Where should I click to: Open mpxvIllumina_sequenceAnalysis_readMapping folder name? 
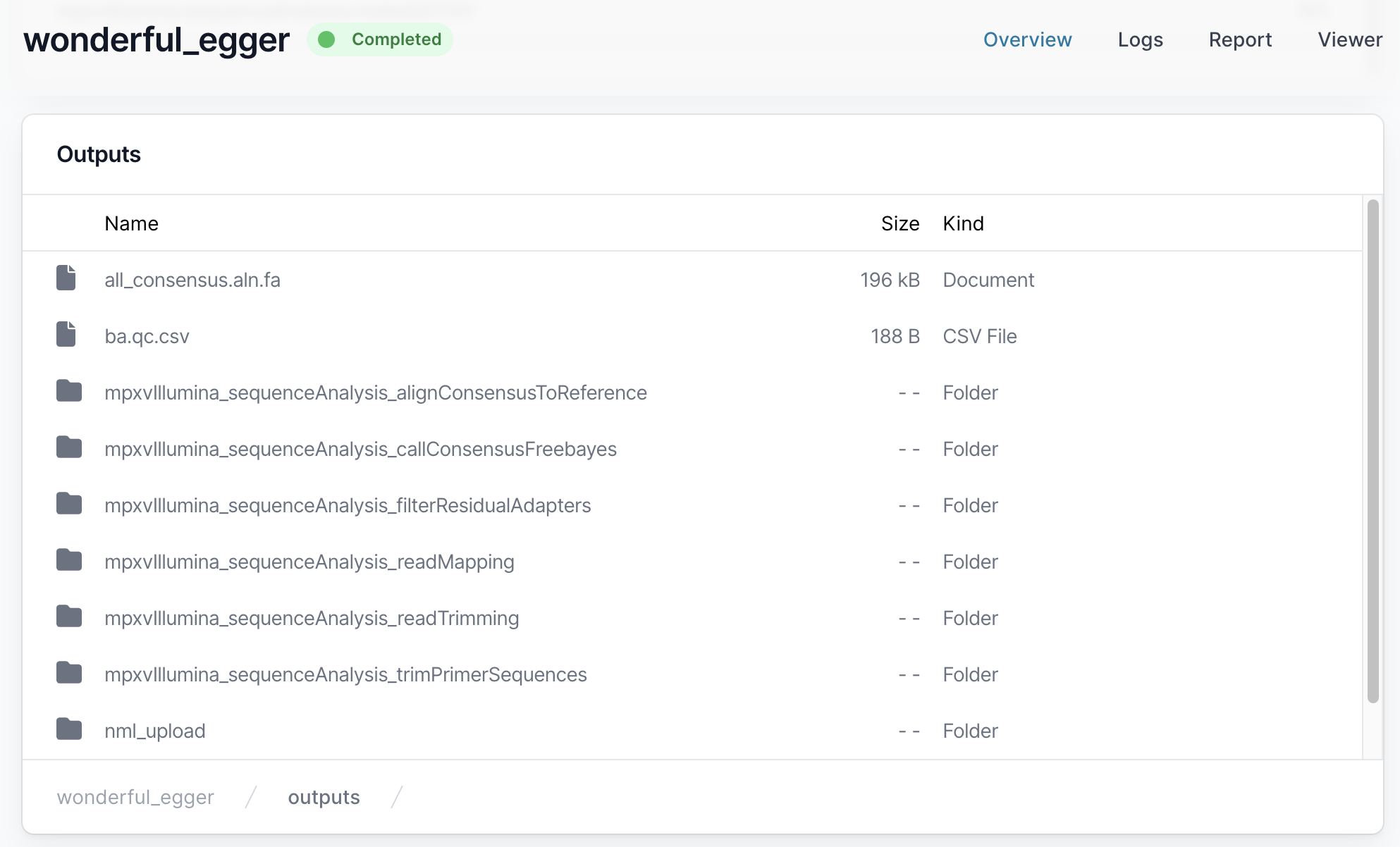click(x=309, y=562)
